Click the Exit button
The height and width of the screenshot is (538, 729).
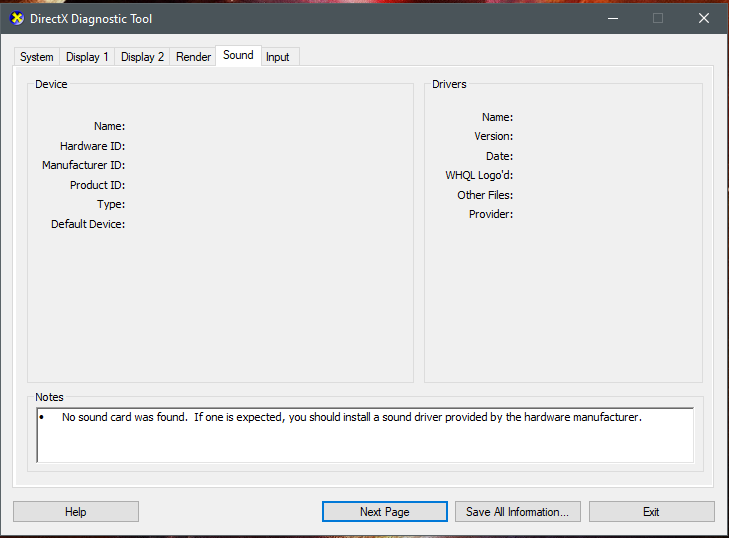651,511
